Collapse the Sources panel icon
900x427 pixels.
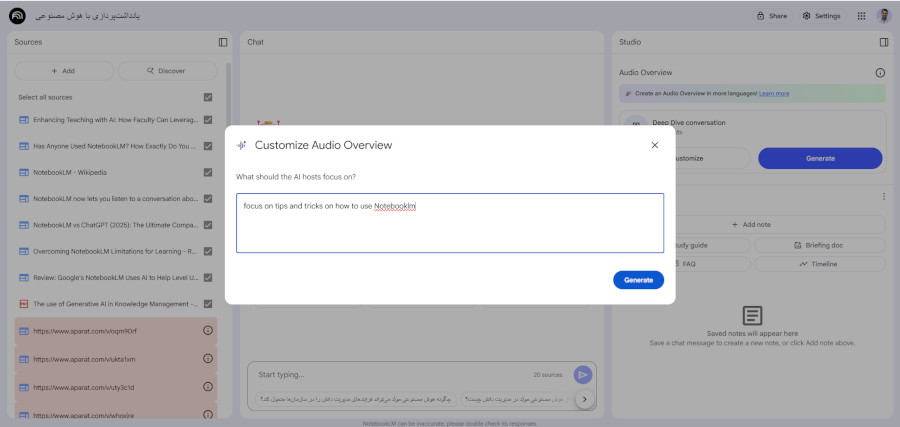point(223,42)
